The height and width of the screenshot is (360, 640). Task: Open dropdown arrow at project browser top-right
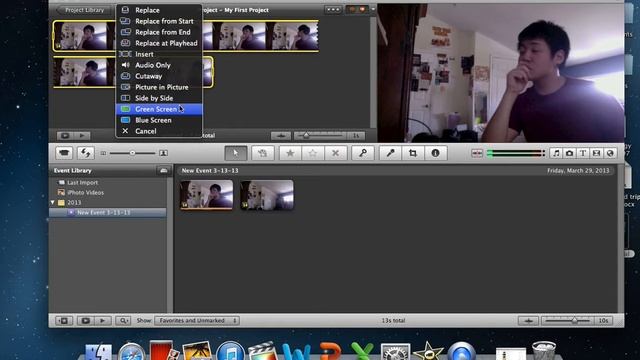pyautogui.click(x=373, y=9)
